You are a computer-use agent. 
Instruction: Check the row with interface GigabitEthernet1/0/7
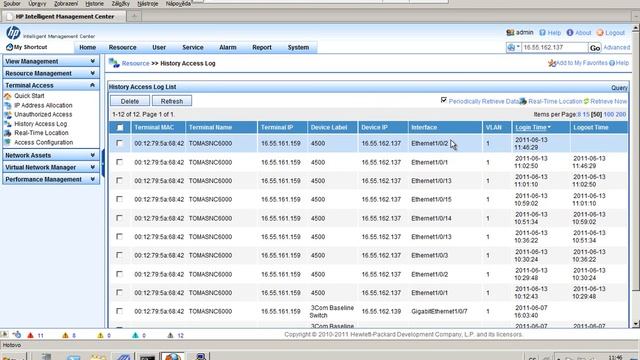pyautogui.click(x=119, y=311)
